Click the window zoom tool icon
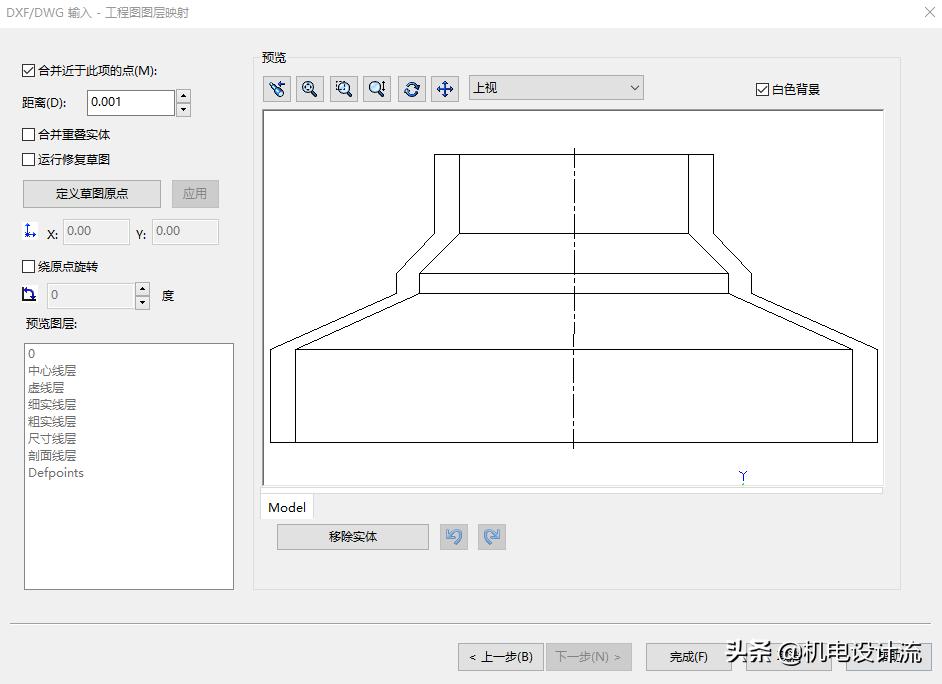Screen dimensions: 942x684 tap(344, 88)
